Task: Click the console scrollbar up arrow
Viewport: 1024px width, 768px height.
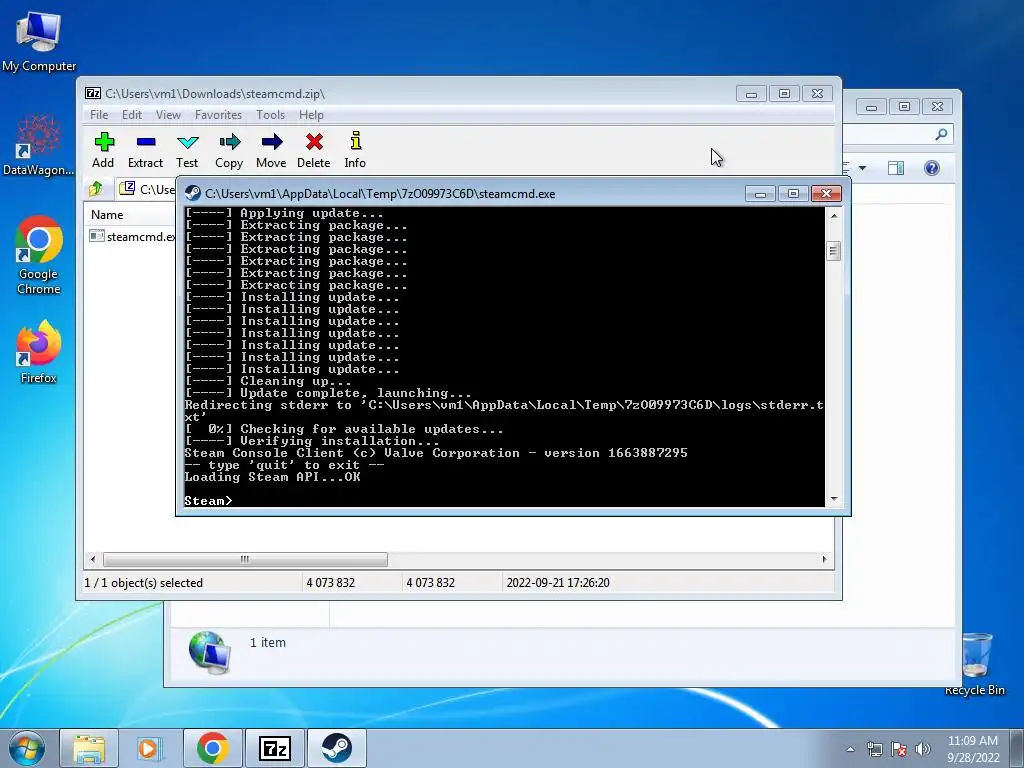Action: point(833,216)
